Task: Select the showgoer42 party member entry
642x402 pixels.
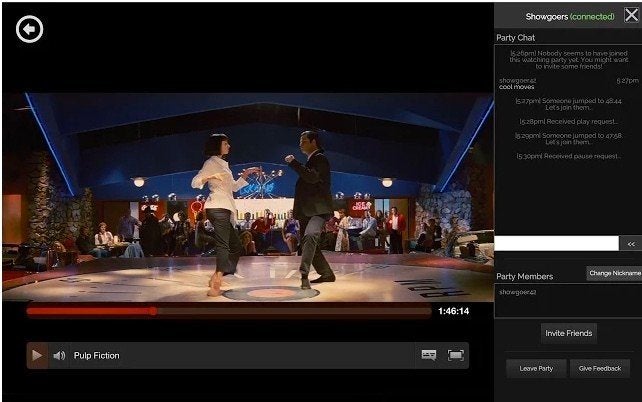Action: 518,292
